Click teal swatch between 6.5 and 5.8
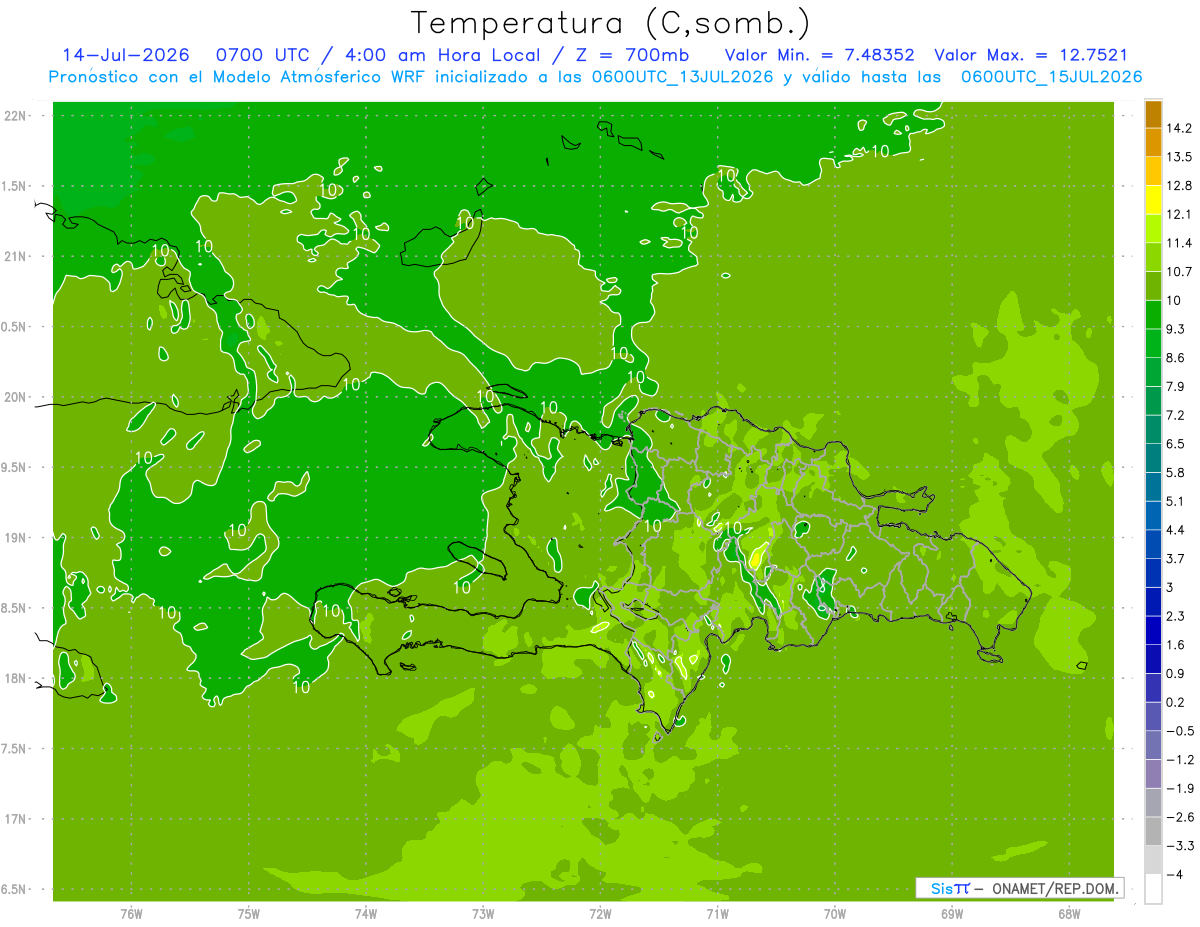 1153,458
